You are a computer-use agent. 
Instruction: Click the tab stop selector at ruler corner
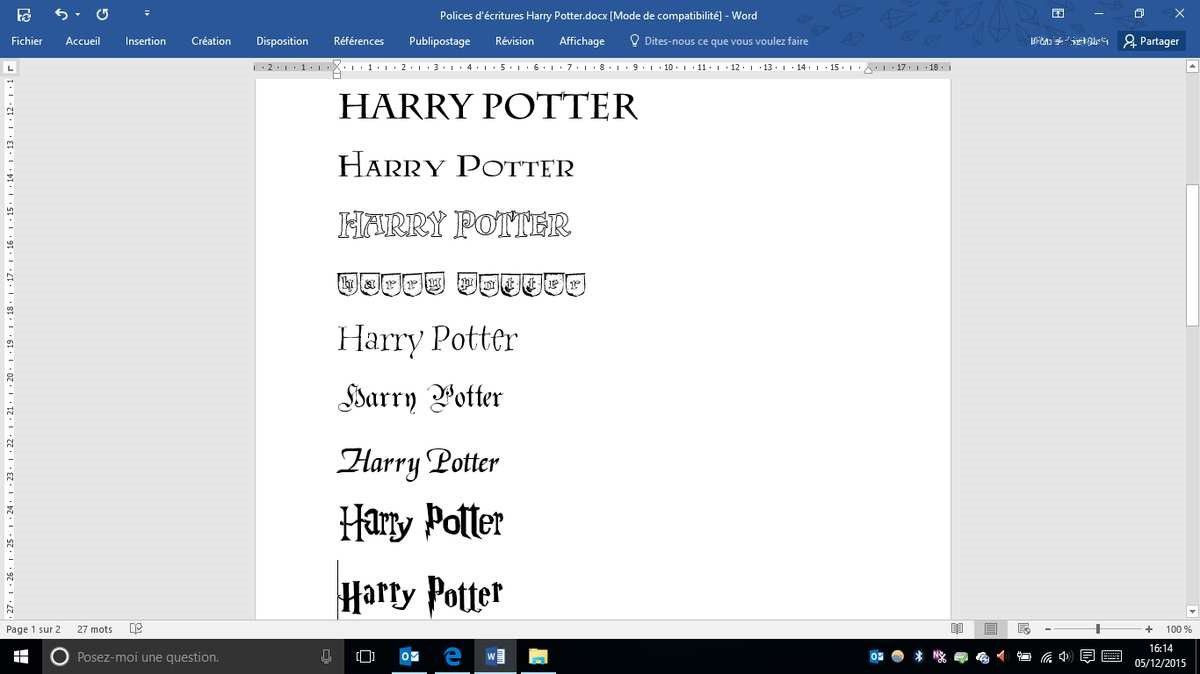pyautogui.click(x=10, y=68)
